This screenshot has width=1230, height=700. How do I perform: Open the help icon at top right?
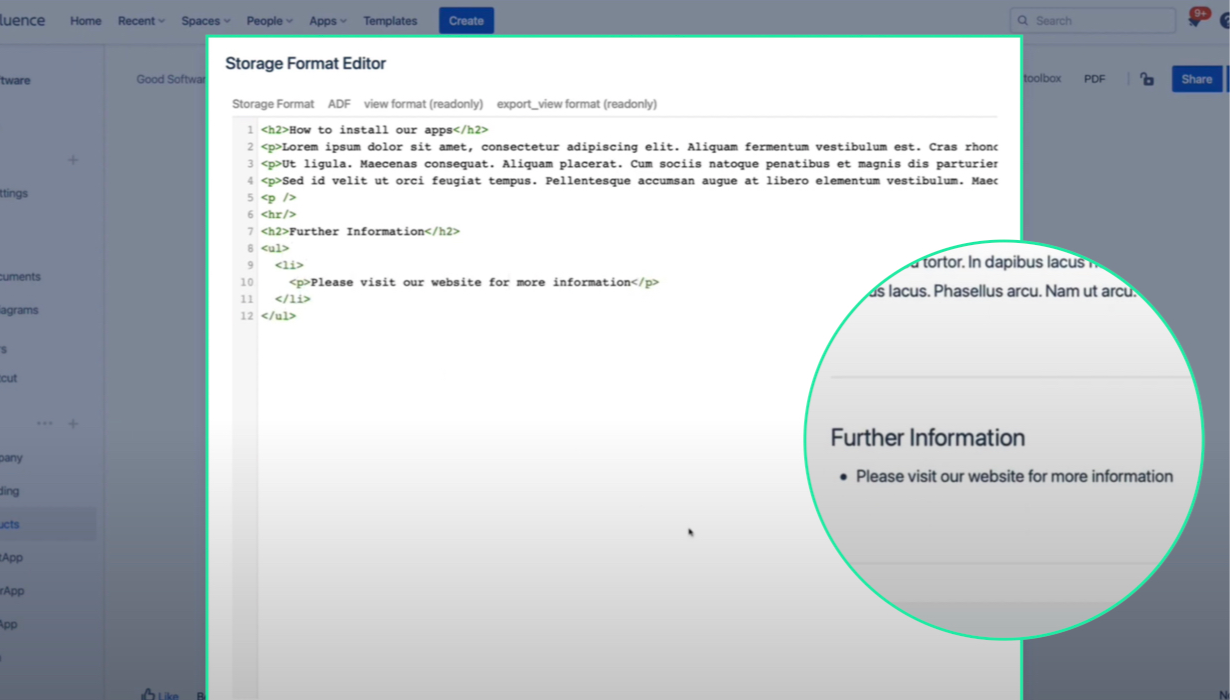pyautogui.click(x=1225, y=20)
